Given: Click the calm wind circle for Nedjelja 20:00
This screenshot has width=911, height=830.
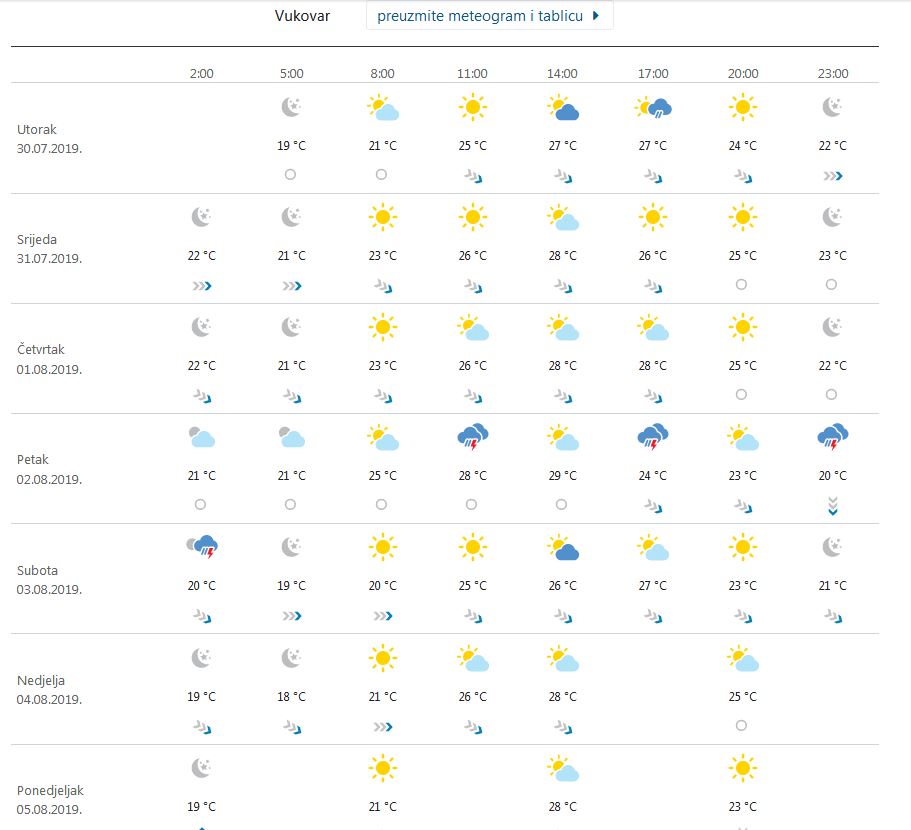Looking at the screenshot, I should tap(741, 725).
